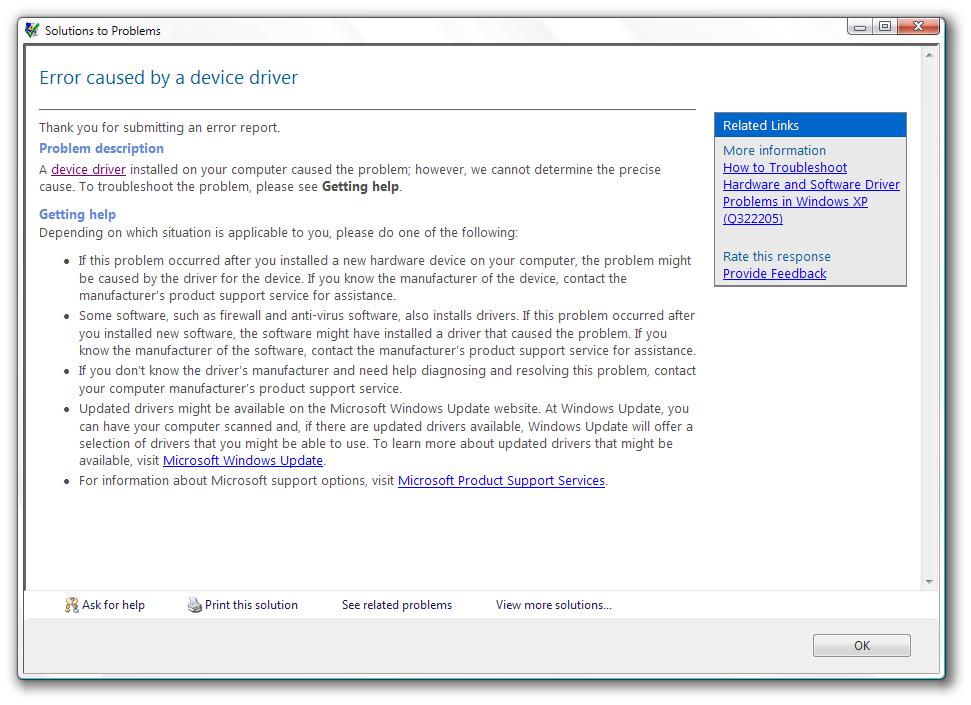Image resolution: width=971 pixels, height=705 pixels.
Task: Click the Problem description heading
Action: pos(102,148)
